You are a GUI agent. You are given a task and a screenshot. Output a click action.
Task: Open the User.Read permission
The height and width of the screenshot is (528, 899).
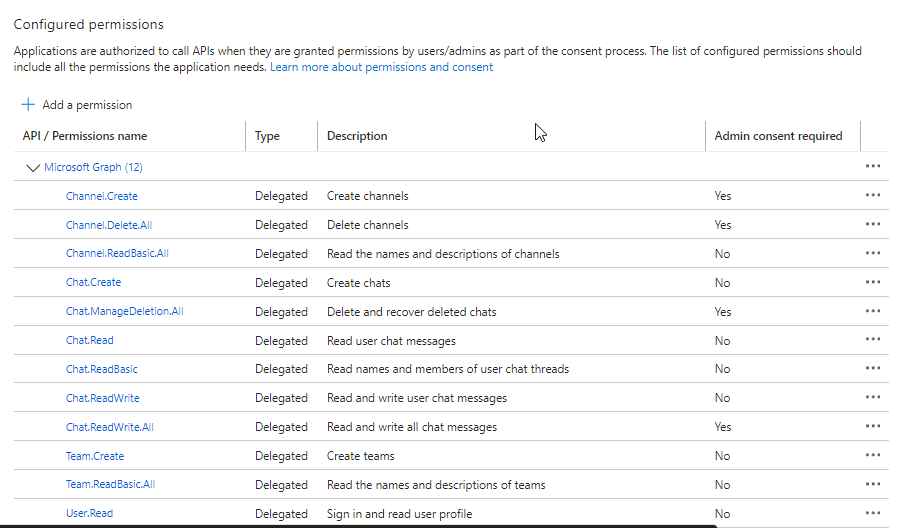[x=89, y=513]
